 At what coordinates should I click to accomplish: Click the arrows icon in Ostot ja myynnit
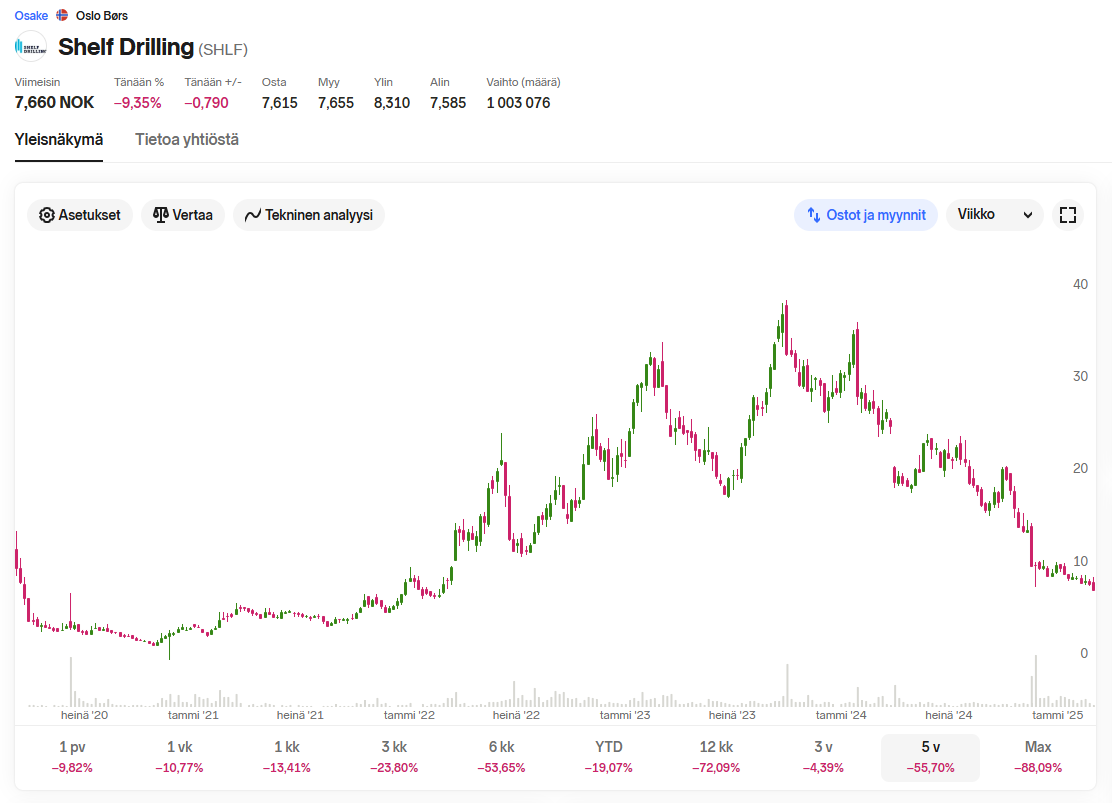[x=813, y=215]
